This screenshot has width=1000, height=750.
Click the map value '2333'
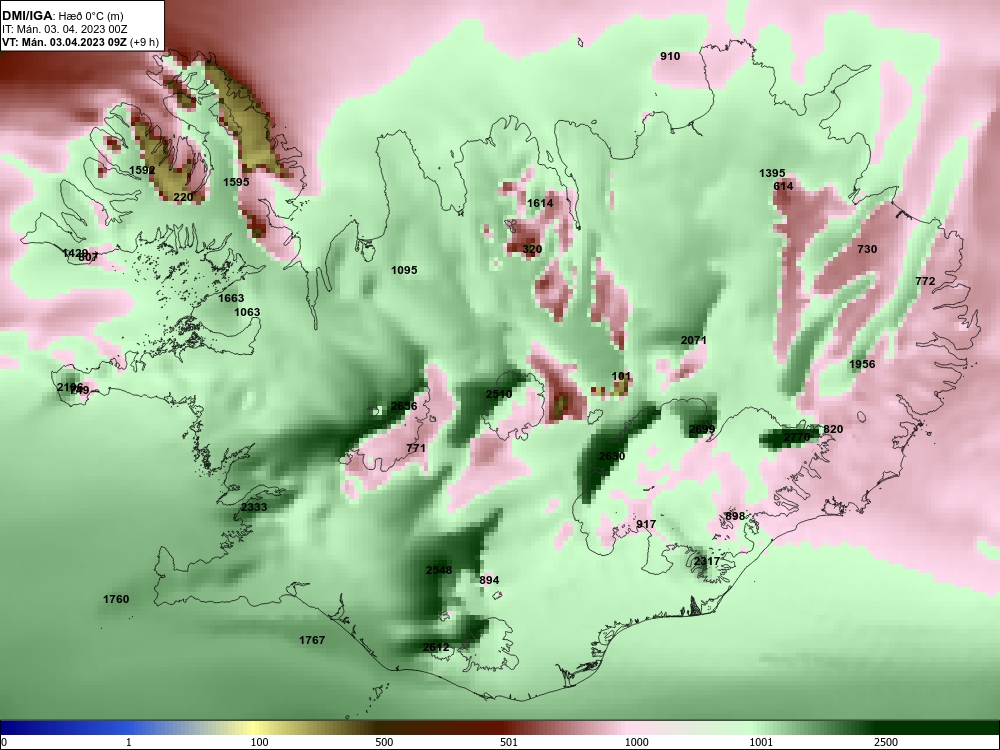point(254,508)
